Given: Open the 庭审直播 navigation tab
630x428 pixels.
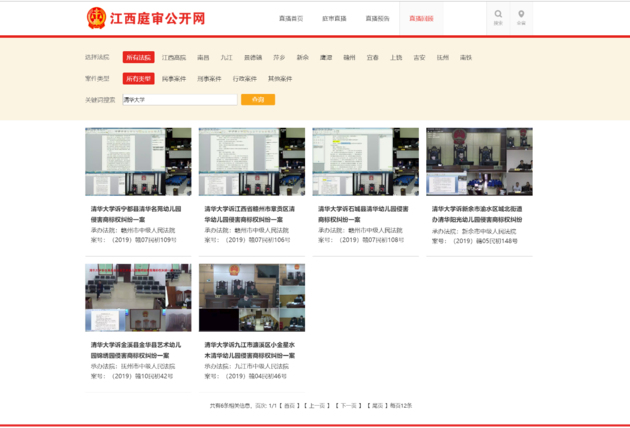Looking at the screenshot, I should point(334,18).
